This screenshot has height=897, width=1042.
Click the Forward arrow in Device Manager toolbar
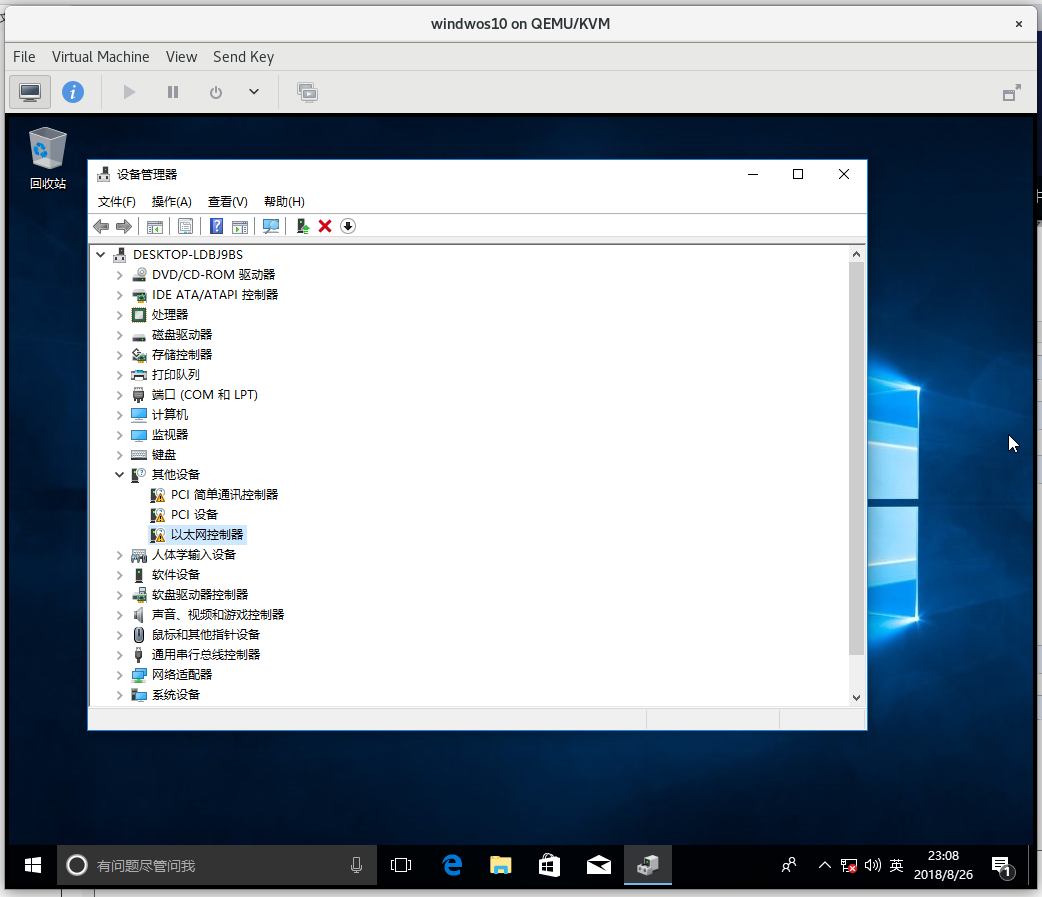124,227
